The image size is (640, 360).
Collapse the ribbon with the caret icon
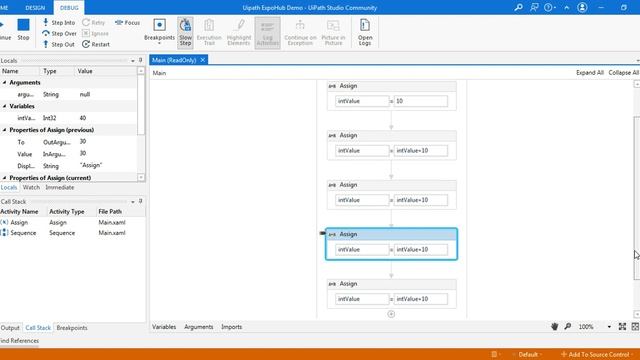coord(567,7)
